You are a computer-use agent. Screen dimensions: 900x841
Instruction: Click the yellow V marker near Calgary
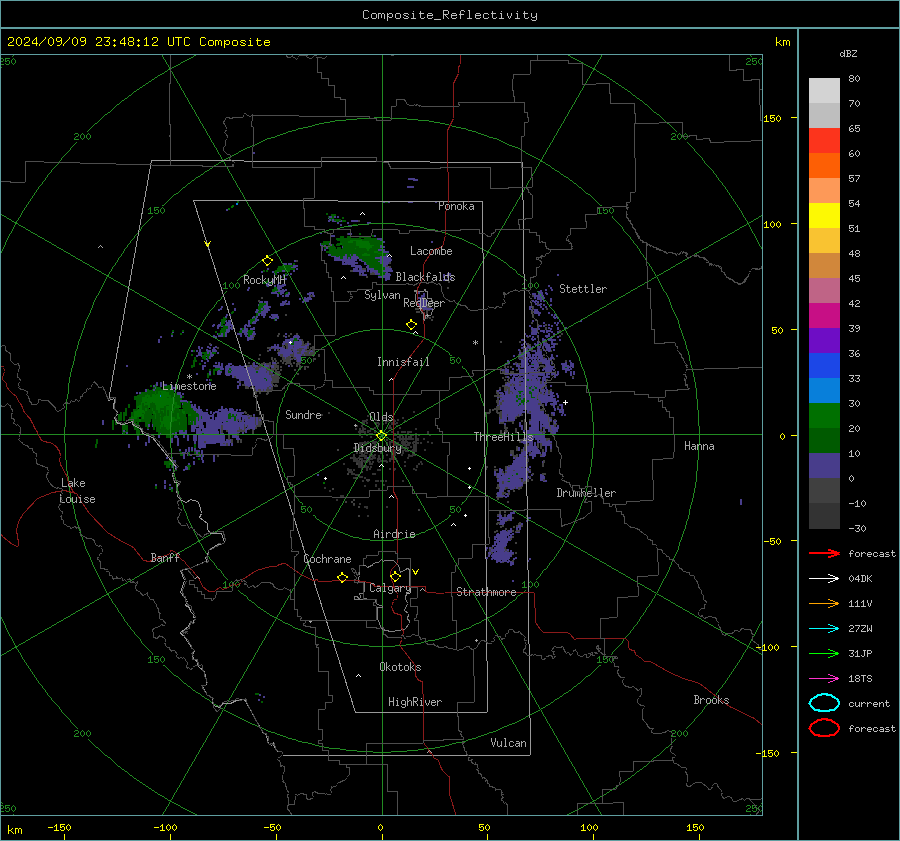[x=416, y=572]
